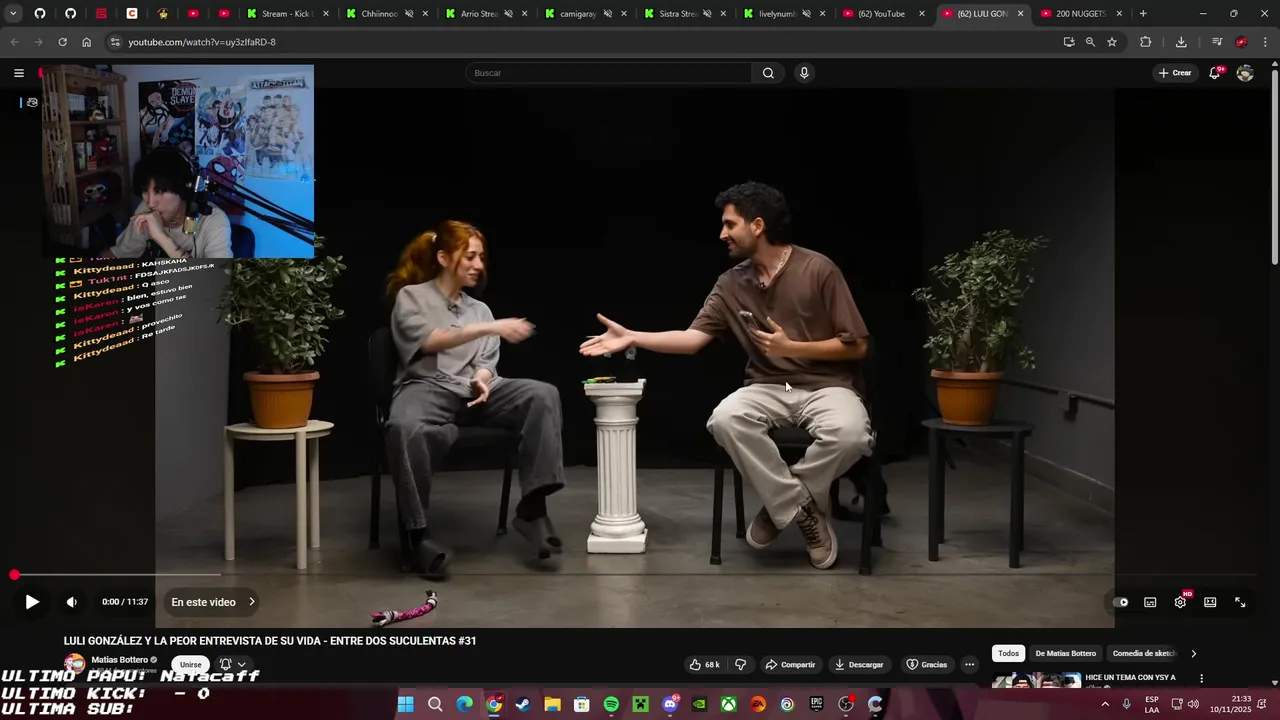The width and height of the screenshot is (1280, 720).
Task: Open Discord from the taskbar
Action: click(x=670, y=704)
